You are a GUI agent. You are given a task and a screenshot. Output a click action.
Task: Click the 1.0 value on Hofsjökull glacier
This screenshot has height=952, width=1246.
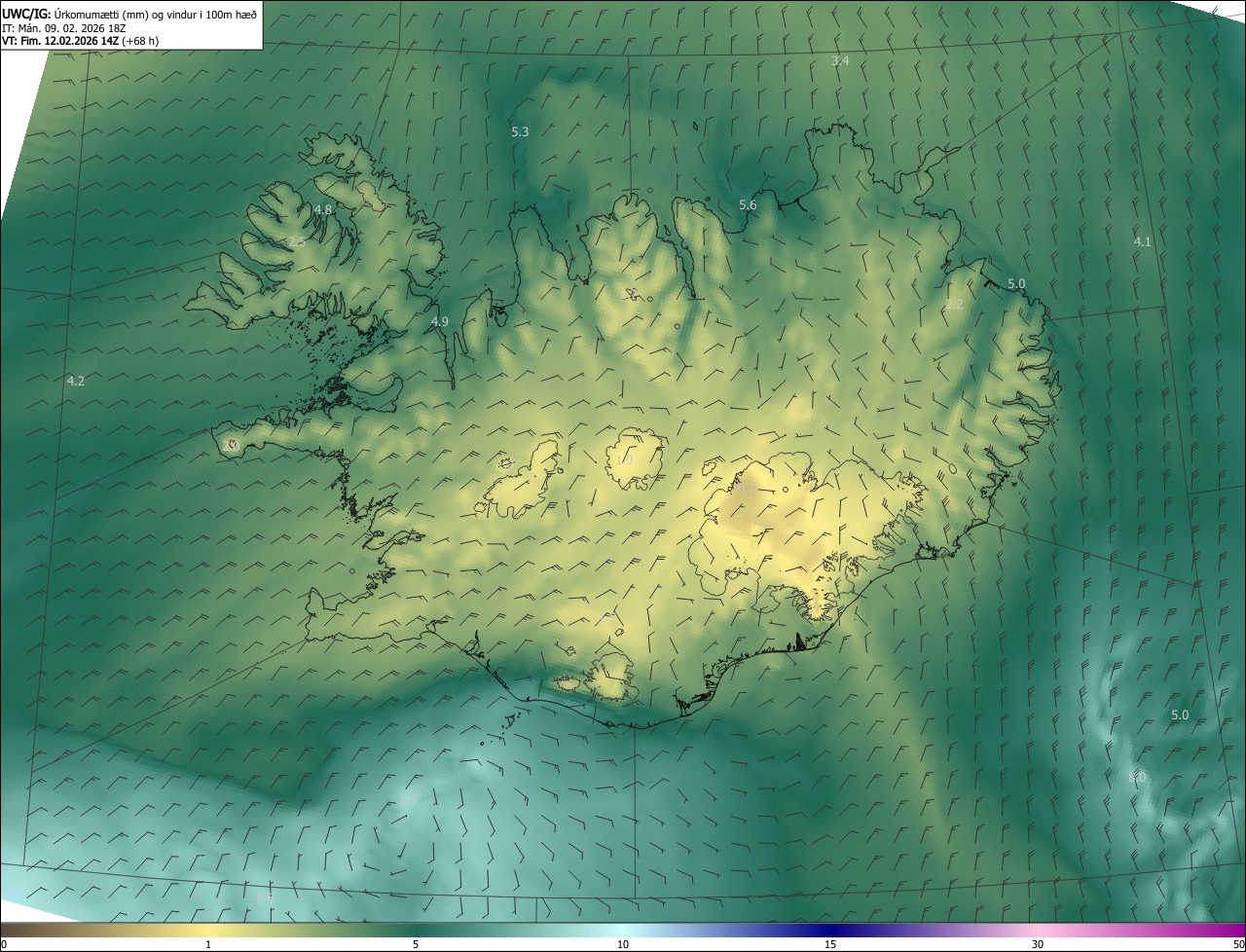(624, 459)
